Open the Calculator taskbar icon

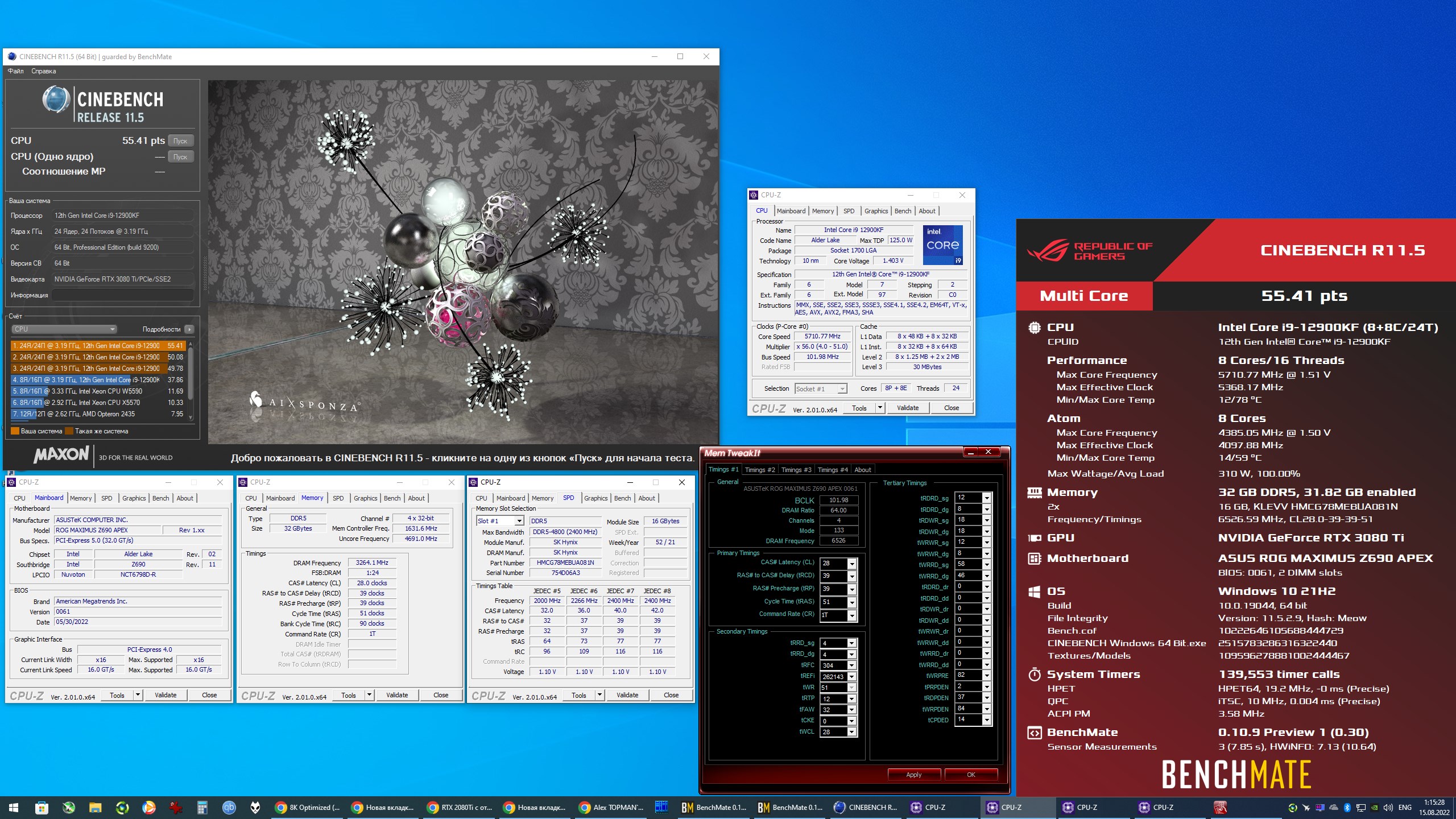click(202, 808)
